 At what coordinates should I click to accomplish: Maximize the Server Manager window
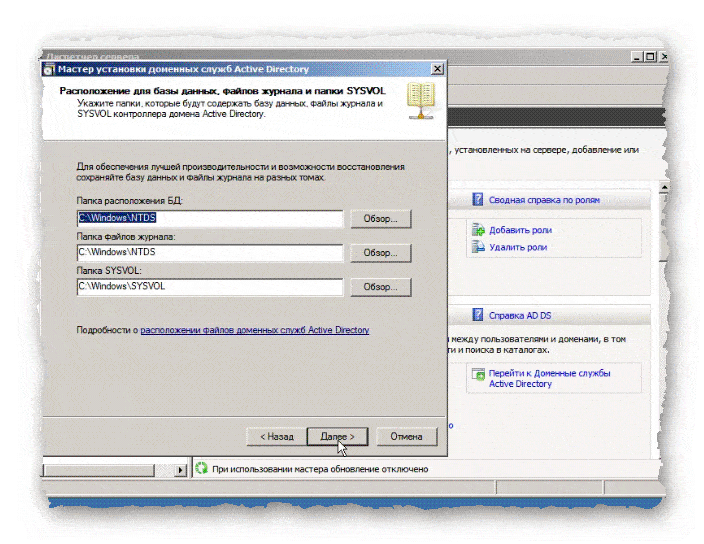(650, 57)
